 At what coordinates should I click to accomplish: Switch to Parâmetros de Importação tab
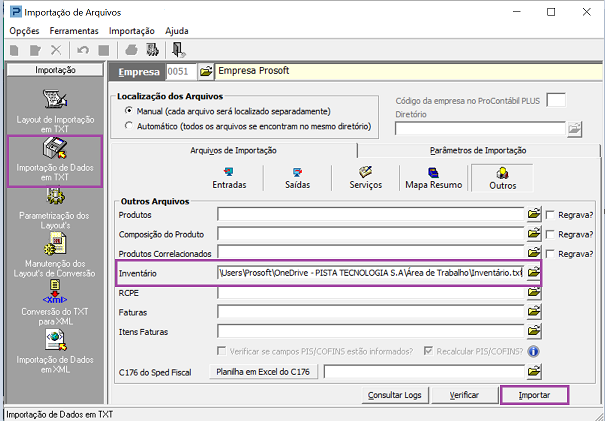(x=471, y=149)
